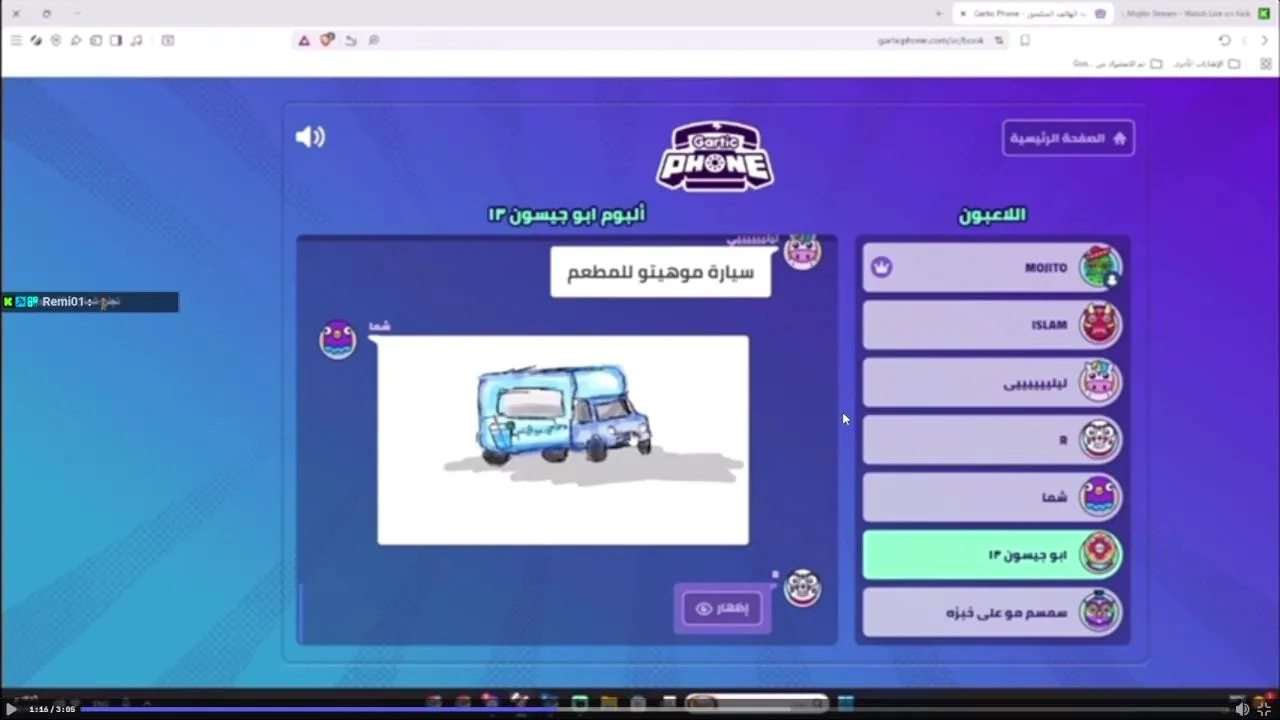Play the video with the play button
The width and height of the screenshot is (1280, 720).
pos(11,709)
